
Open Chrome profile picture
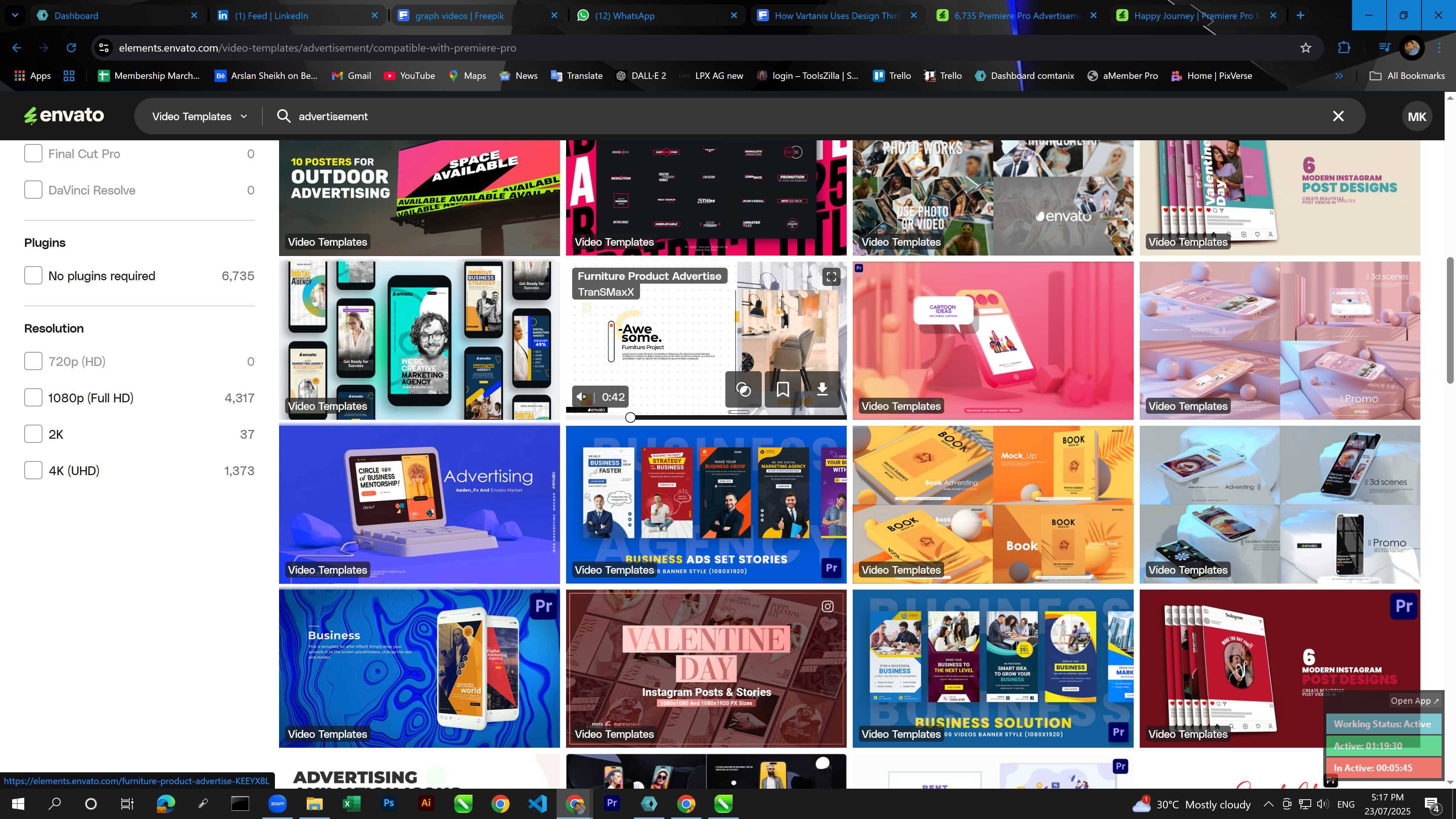click(1412, 48)
